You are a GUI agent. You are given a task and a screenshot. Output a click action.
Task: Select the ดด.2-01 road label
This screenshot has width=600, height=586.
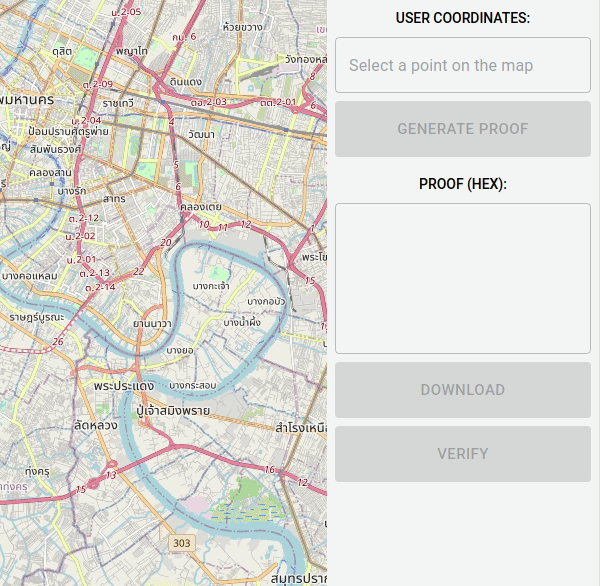pos(278,102)
